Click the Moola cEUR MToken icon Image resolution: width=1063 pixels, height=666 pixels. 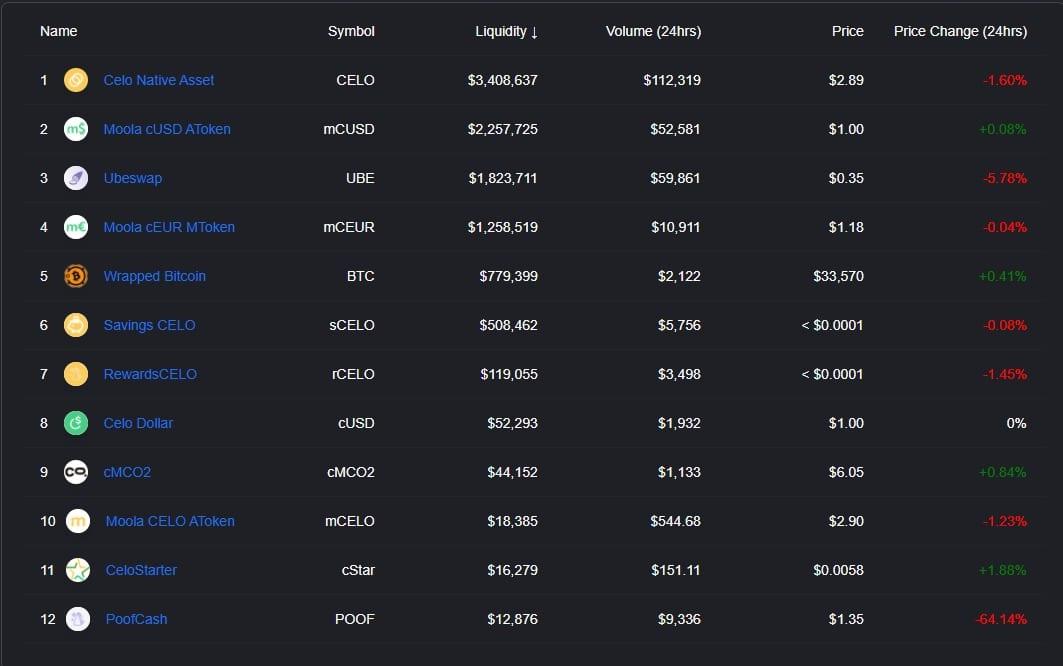[76, 227]
